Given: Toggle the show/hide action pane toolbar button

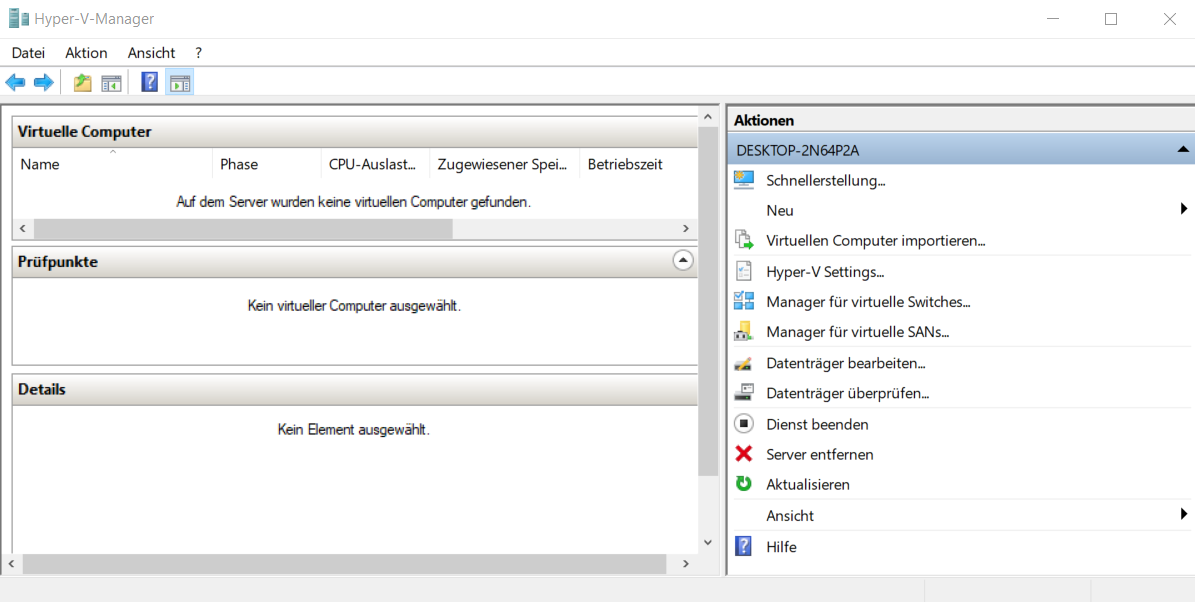Looking at the screenshot, I should coord(180,83).
